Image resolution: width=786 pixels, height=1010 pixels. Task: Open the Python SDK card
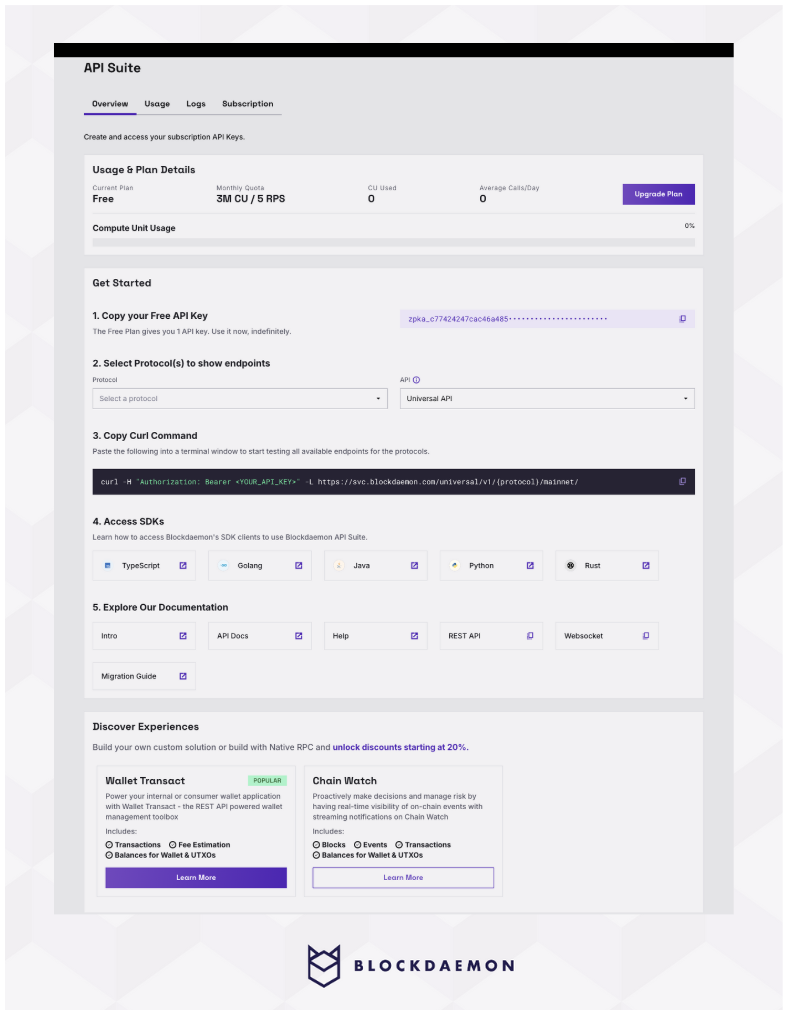(491, 566)
